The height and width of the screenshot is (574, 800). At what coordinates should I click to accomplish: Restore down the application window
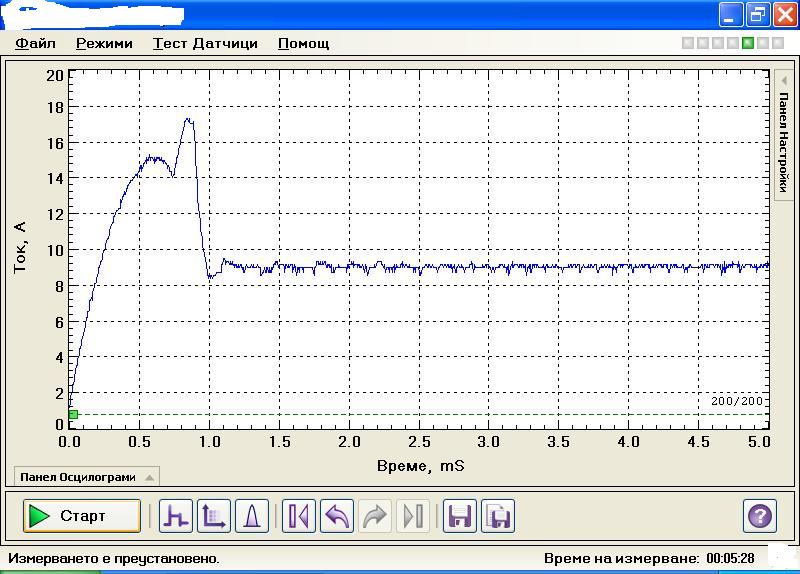click(x=758, y=14)
